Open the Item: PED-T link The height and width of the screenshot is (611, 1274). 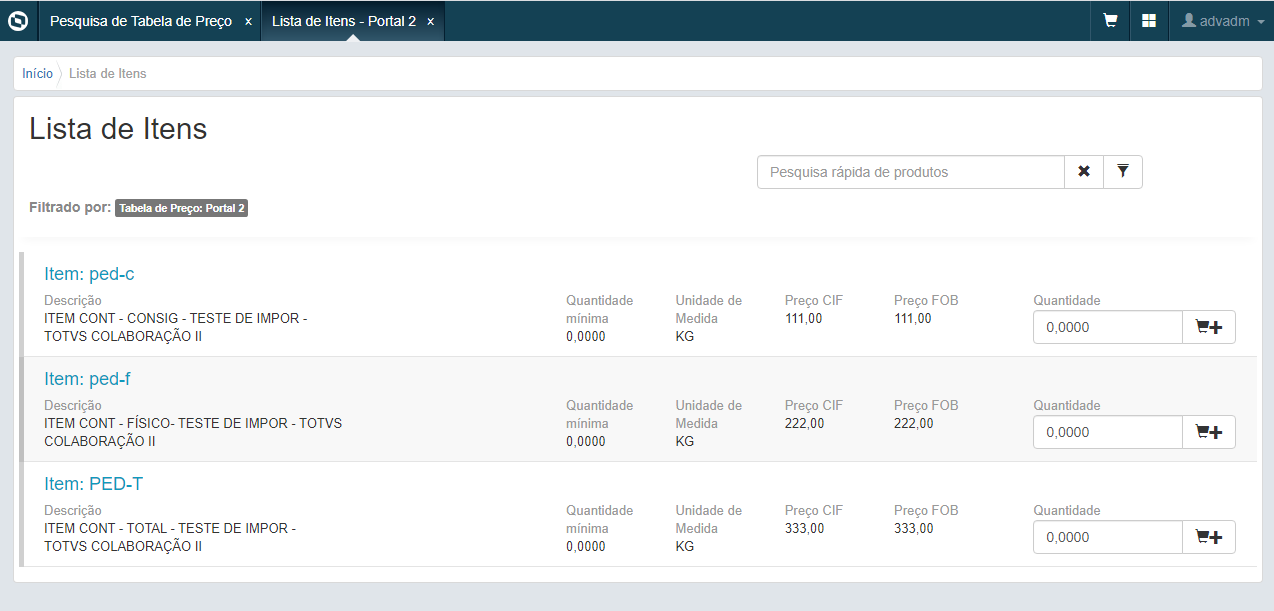(x=93, y=484)
